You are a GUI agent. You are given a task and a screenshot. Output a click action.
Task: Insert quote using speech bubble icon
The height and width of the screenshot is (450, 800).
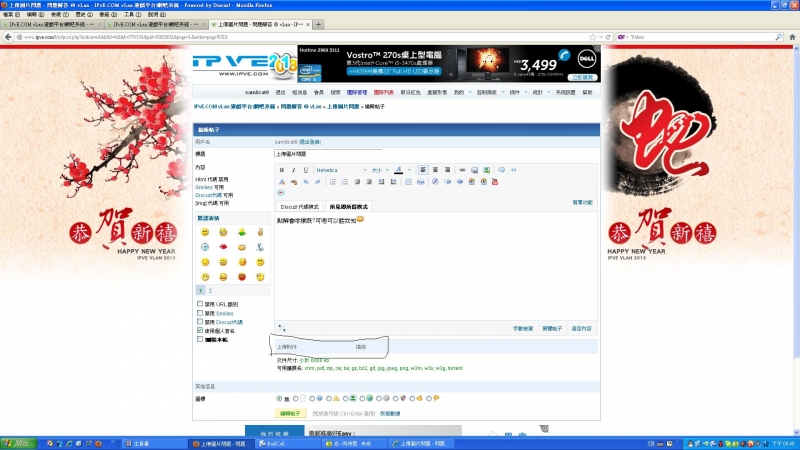click(x=502, y=170)
